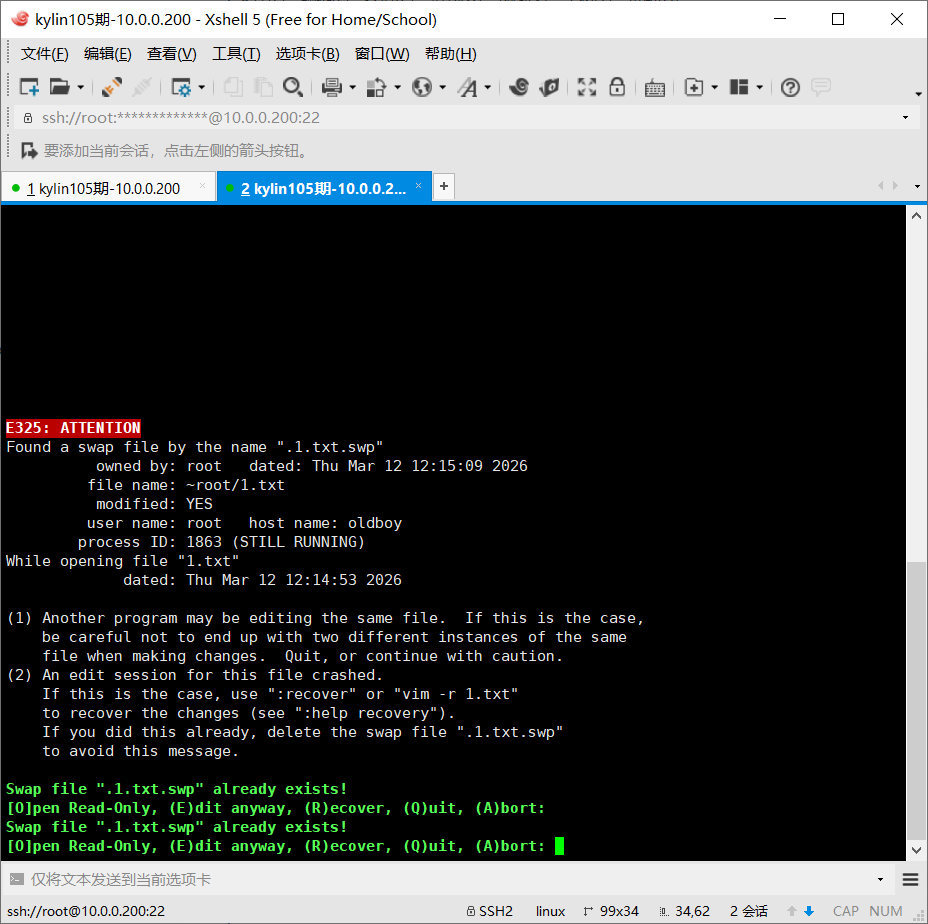Click the file transfer icon
Image resolution: width=928 pixels, height=924 pixels.
tap(376, 88)
